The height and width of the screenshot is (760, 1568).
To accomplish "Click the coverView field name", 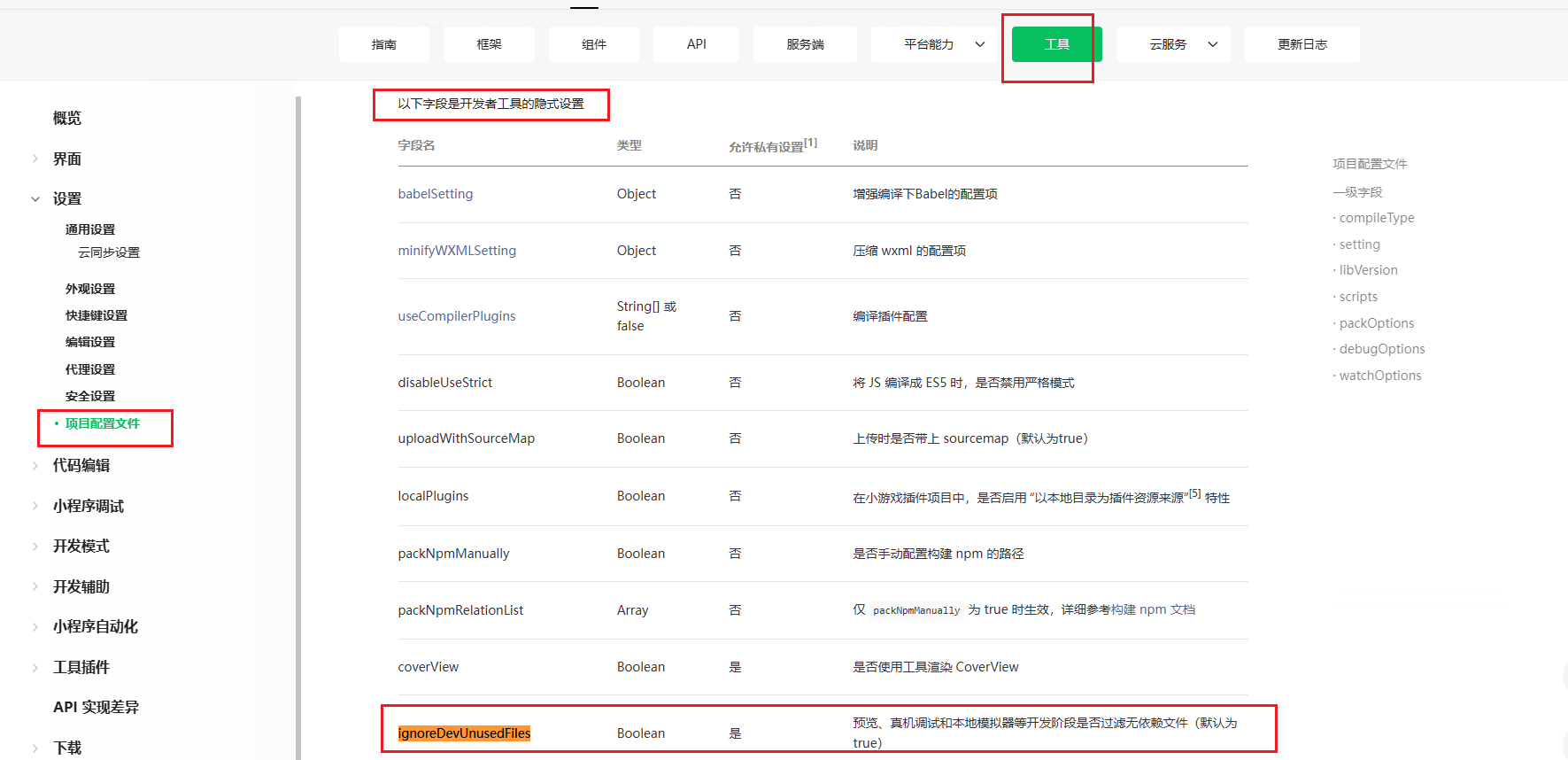I will [x=429, y=667].
